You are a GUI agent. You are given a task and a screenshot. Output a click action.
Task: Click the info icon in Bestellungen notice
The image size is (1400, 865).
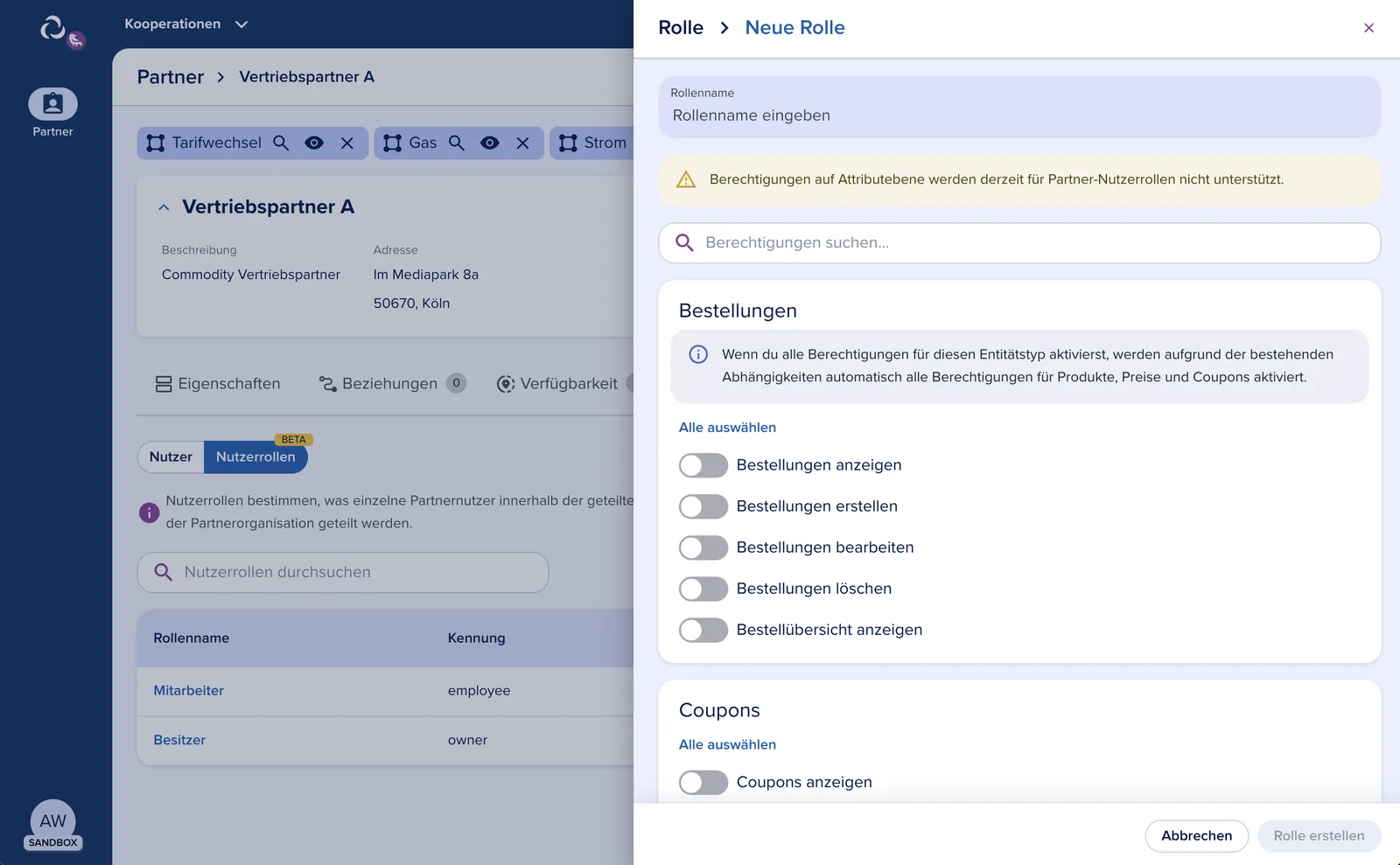[x=698, y=354]
